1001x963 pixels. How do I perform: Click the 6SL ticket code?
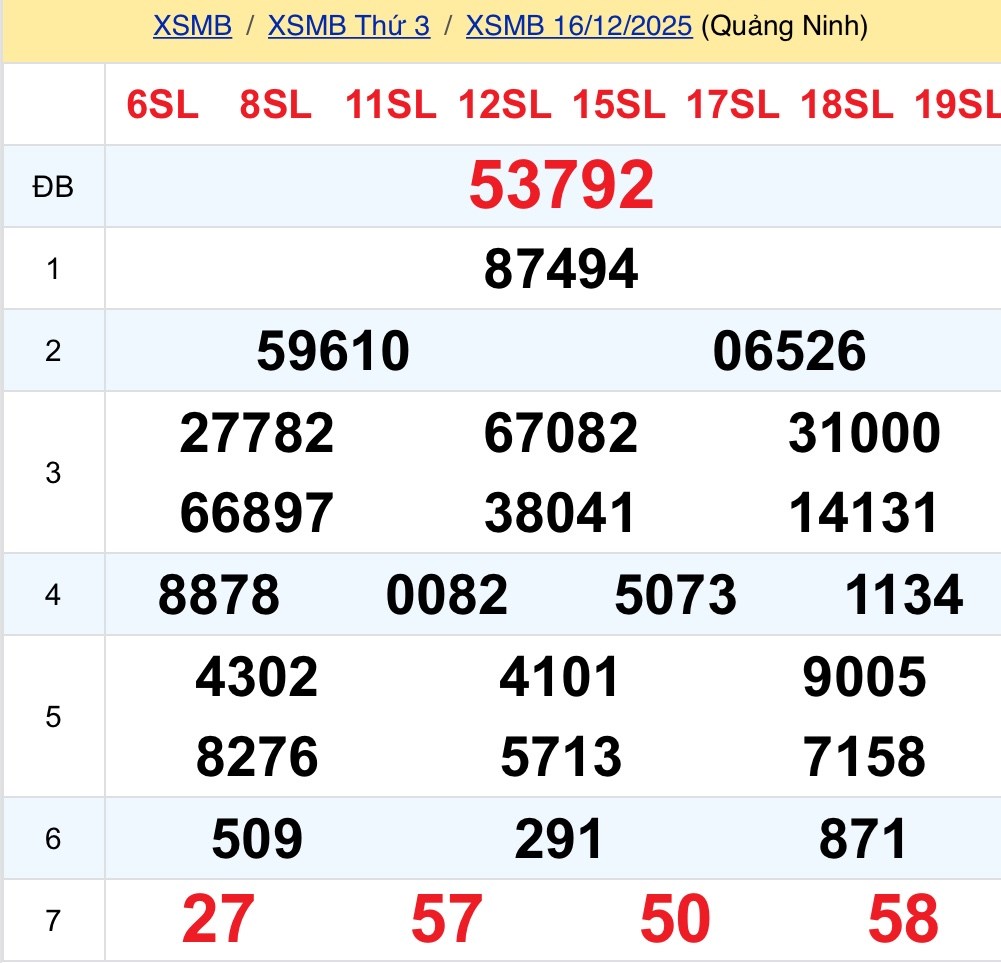tap(162, 105)
